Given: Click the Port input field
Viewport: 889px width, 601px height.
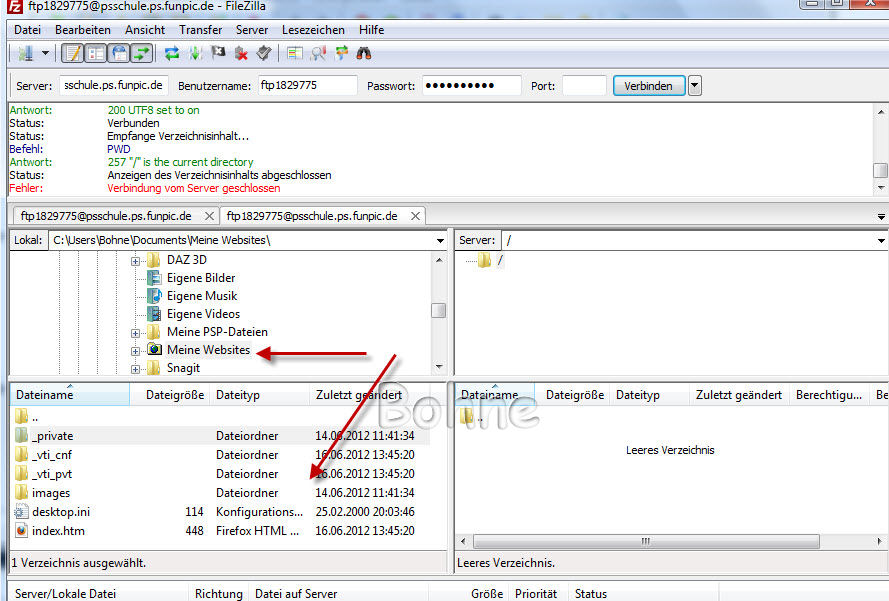Looking at the screenshot, I should tap(584, 86).
